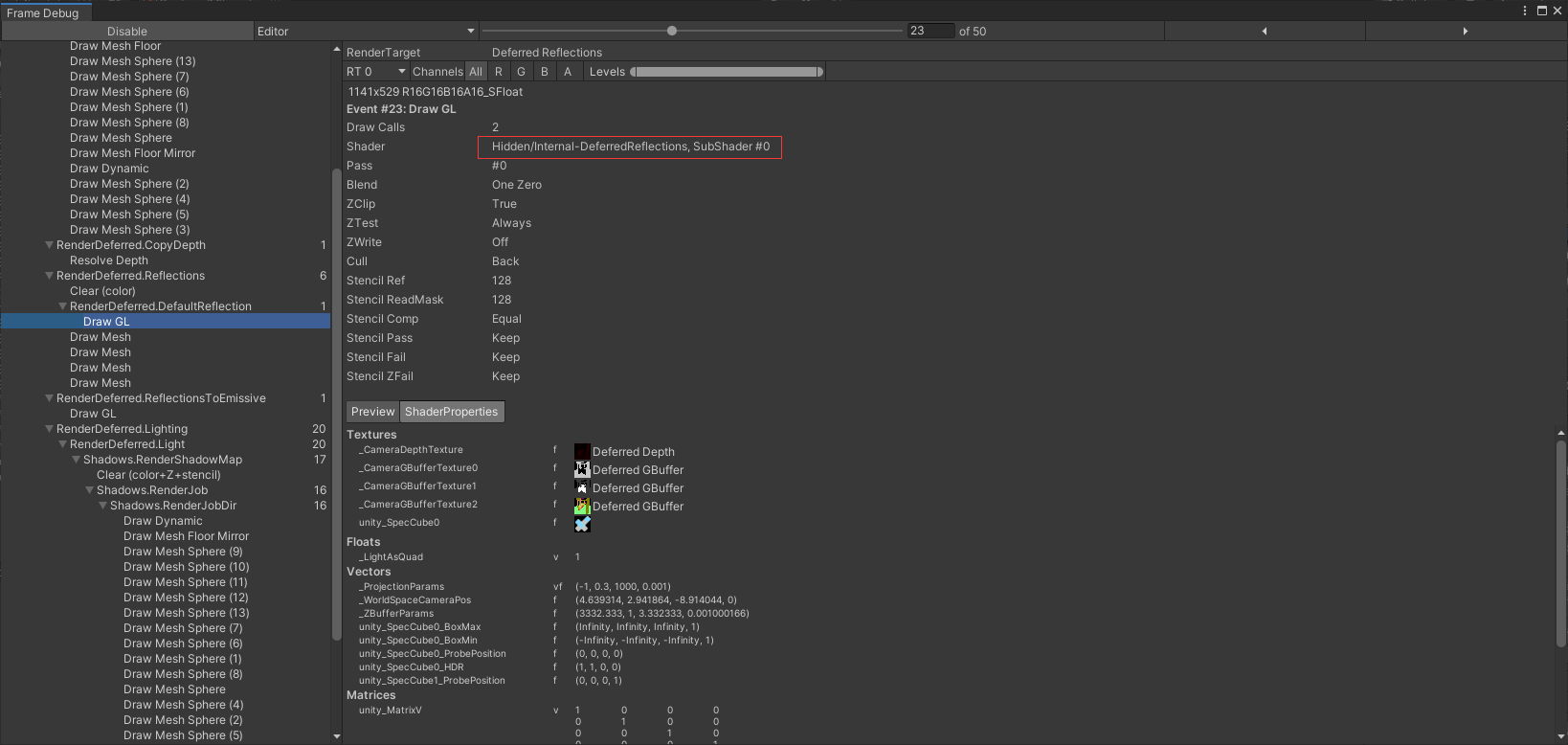Toggle the R channel button
Viewport: 1568px width, 745px height.
(x=499, y=72)
